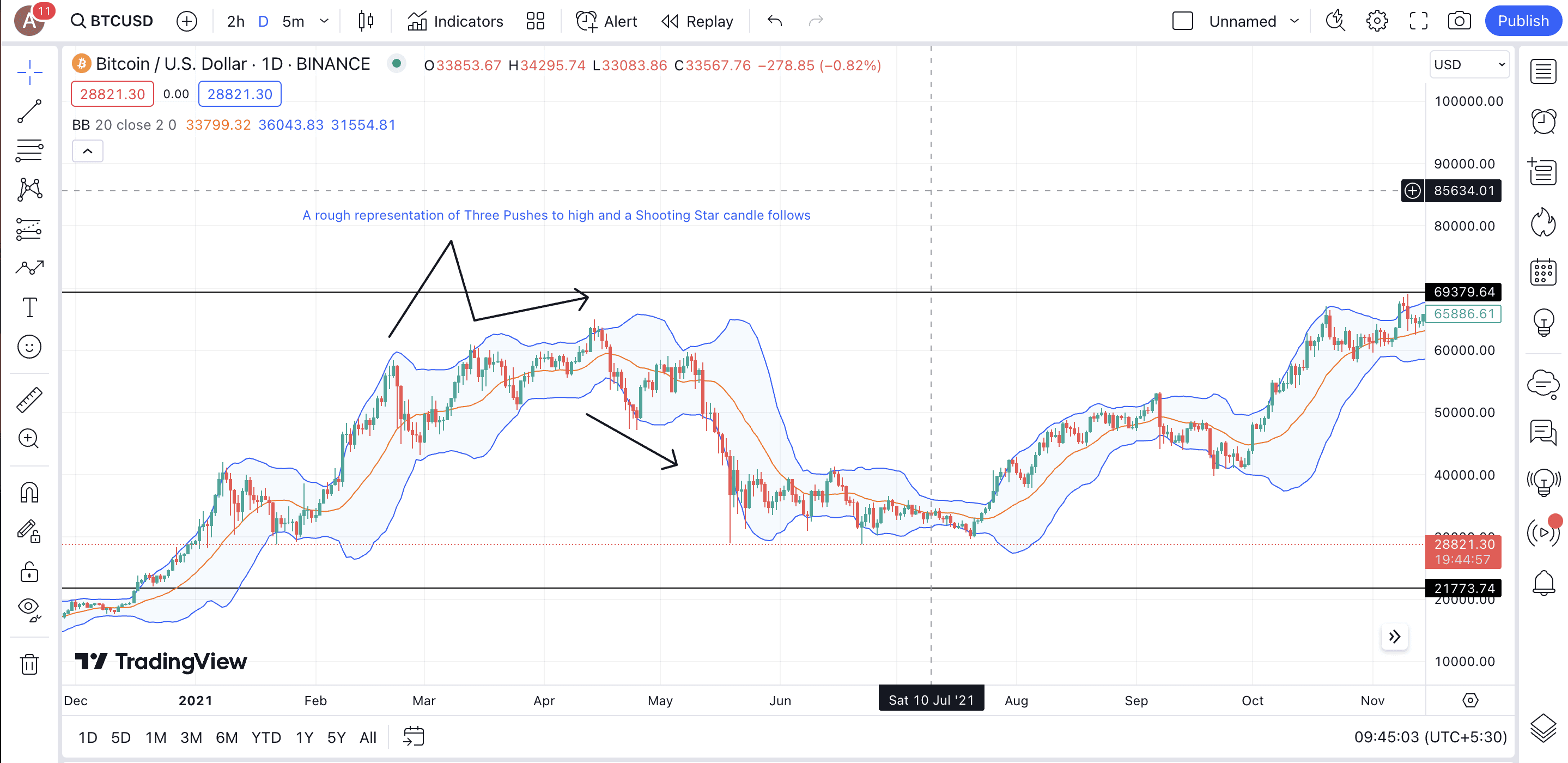Viewport: 1568px width, 763px height.
Task: Collapse the indicator legend arrow
Action: click(88, 151)
